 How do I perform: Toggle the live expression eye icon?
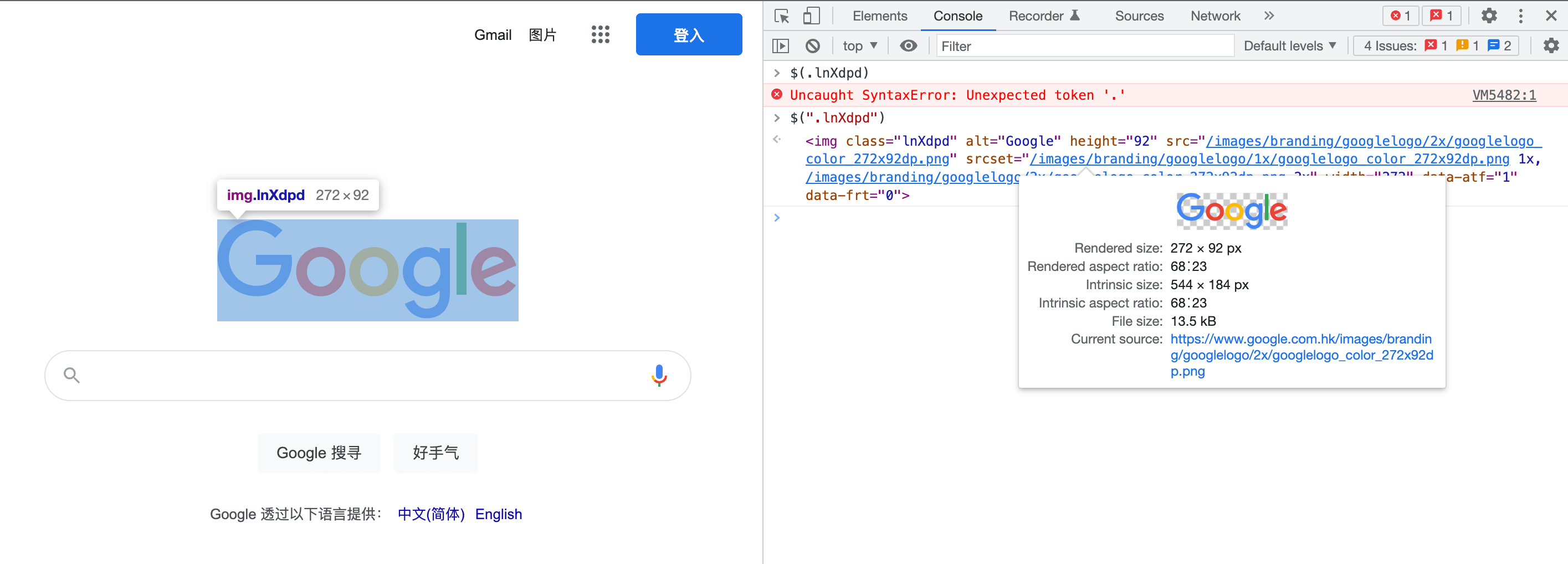908,45
